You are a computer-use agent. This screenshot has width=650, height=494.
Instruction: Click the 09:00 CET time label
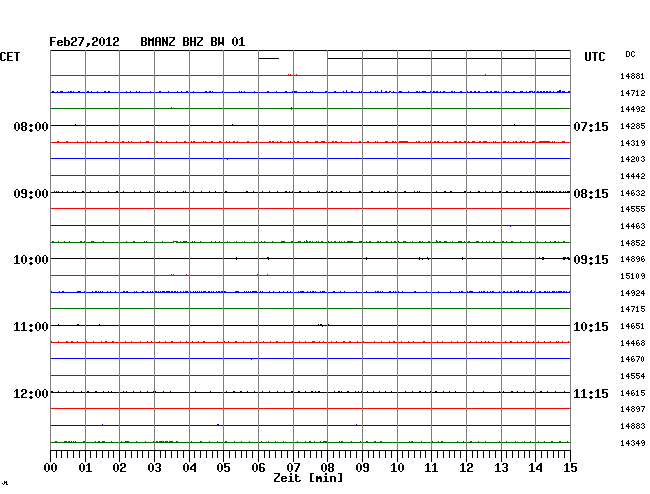(31, 194)
